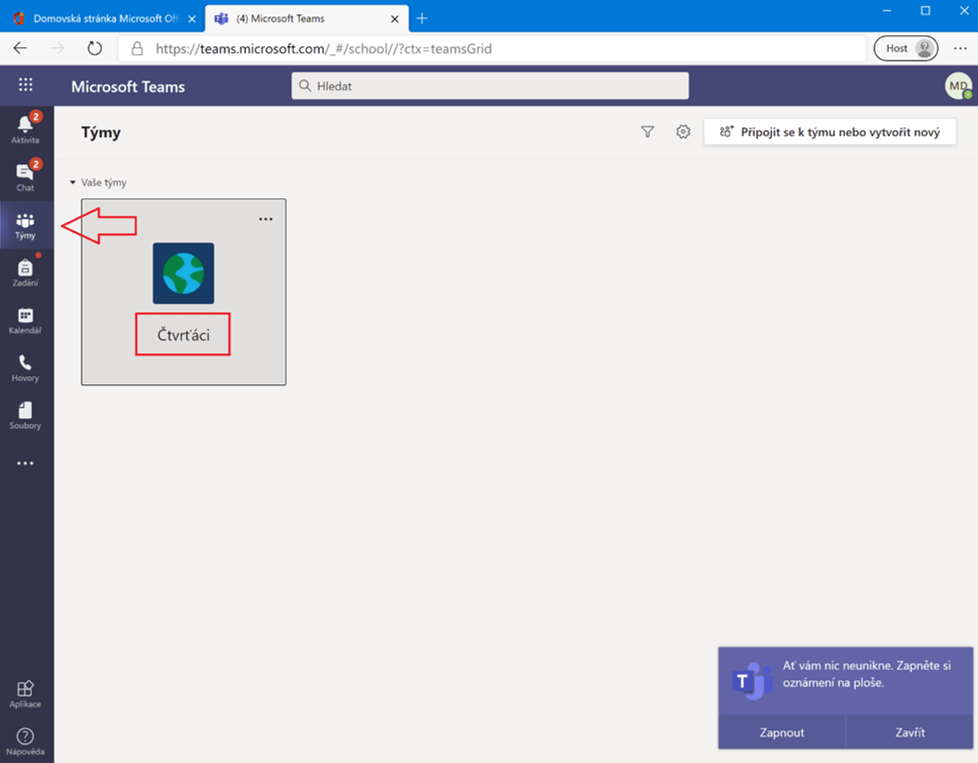The width and height of the screenshot is (978, 763).
Task: Open a new browser tab
Action: click(x=422, y=18)
